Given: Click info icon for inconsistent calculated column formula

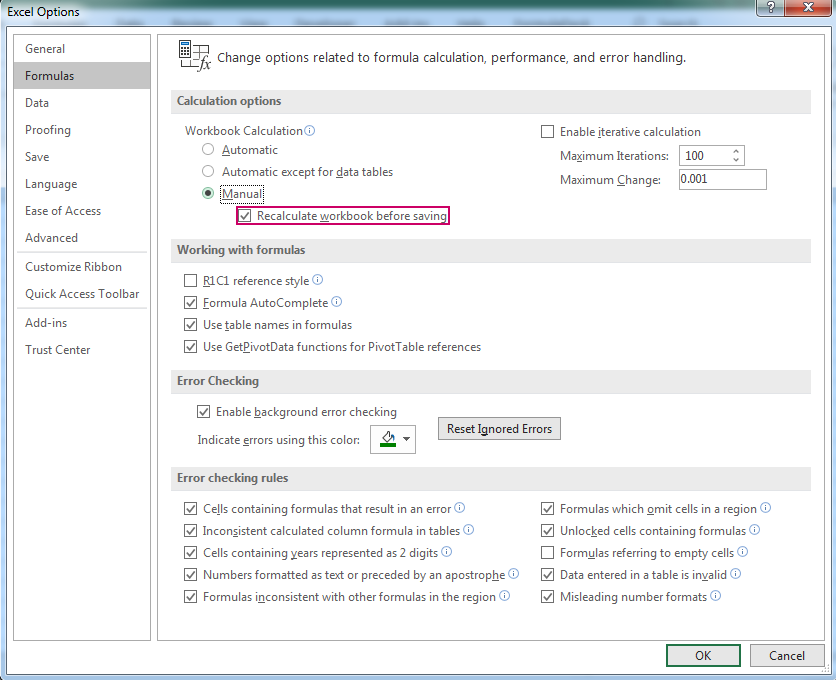Looking at the screenshot, I should click(x=468, y=530).
